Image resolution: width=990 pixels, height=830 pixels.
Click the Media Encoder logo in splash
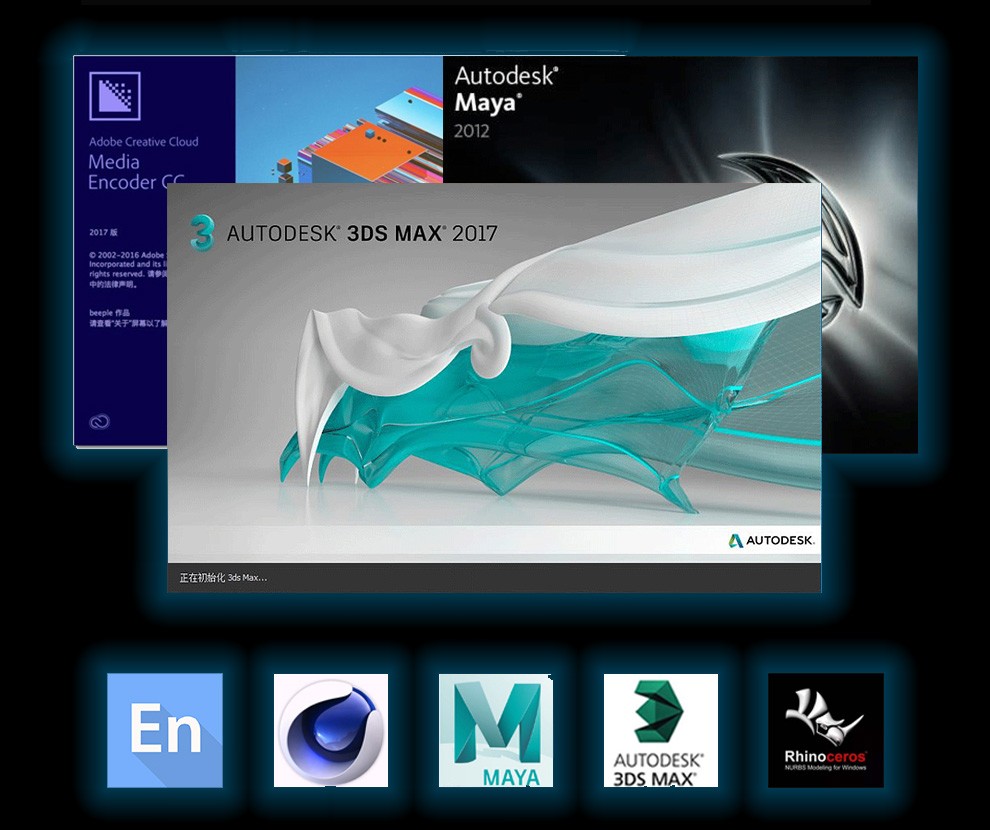pyautogui.click(x=115, y=96)
